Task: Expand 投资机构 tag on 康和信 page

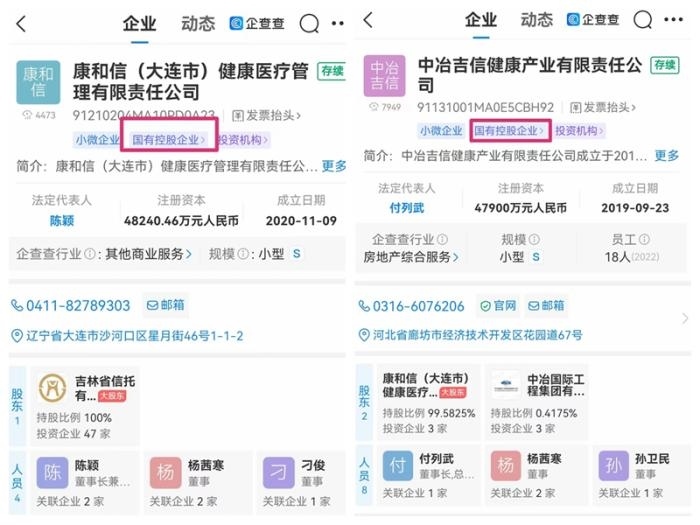Action: (x=244, y=140)
